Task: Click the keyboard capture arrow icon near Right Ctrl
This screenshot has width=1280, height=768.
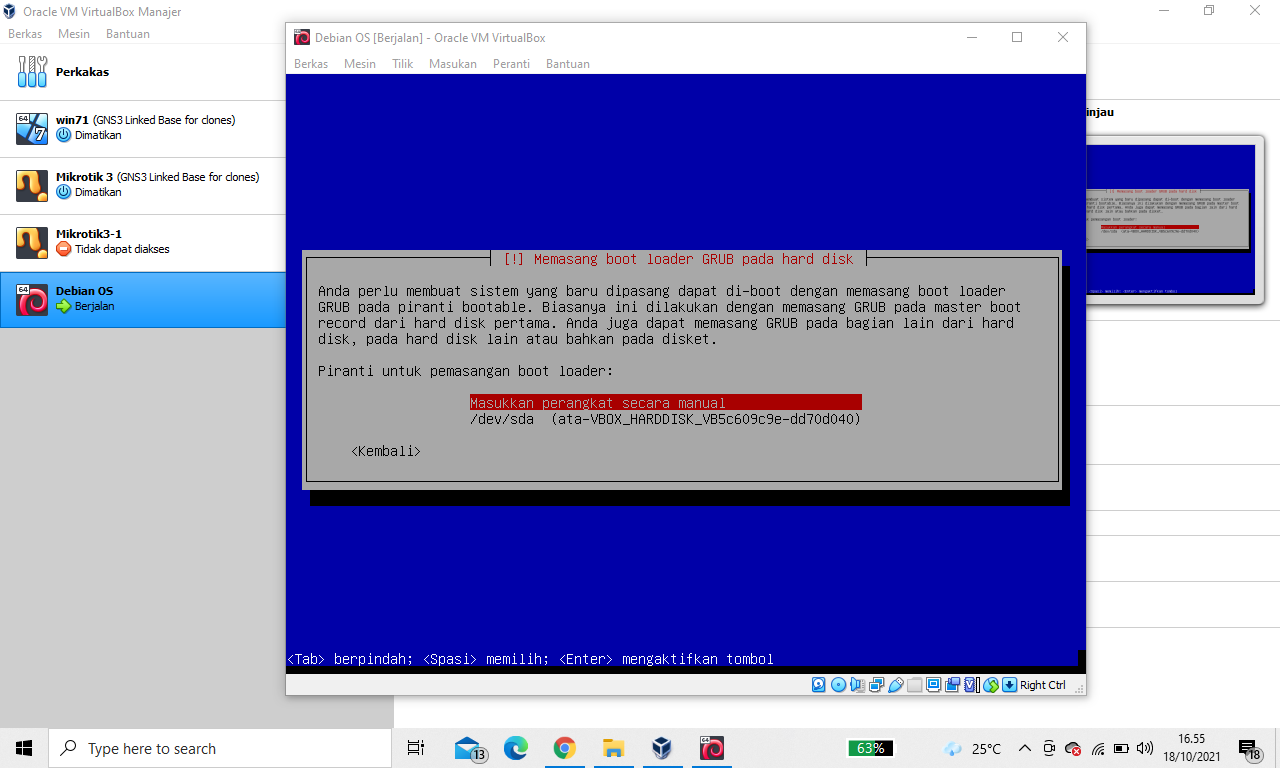Action: [1010, 685]
